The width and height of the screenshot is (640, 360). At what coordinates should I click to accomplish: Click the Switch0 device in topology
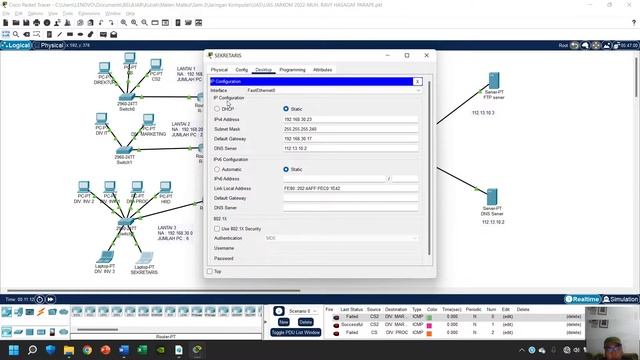(x=127, y=98)
